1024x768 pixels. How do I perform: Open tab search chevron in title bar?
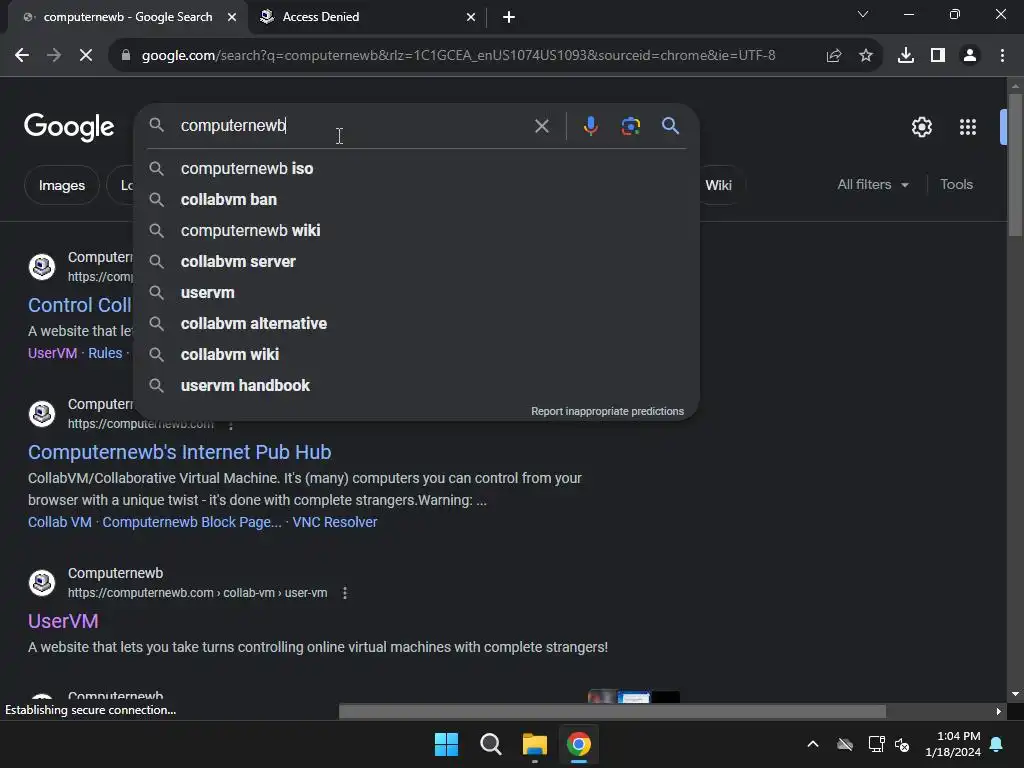(863, 14)
